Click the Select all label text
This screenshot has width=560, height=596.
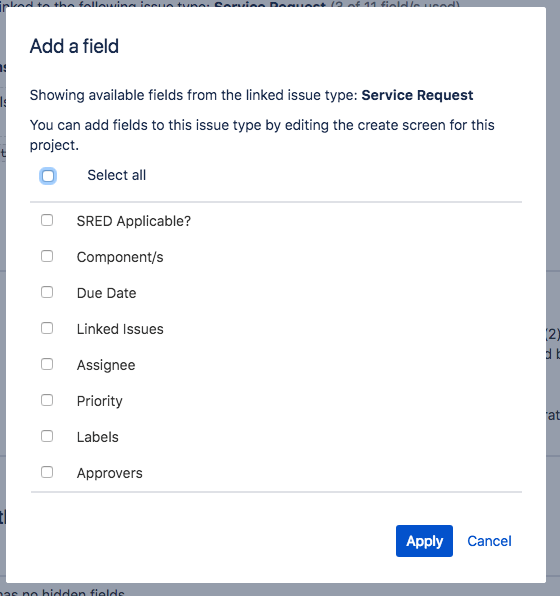click(x=116, y=175)
